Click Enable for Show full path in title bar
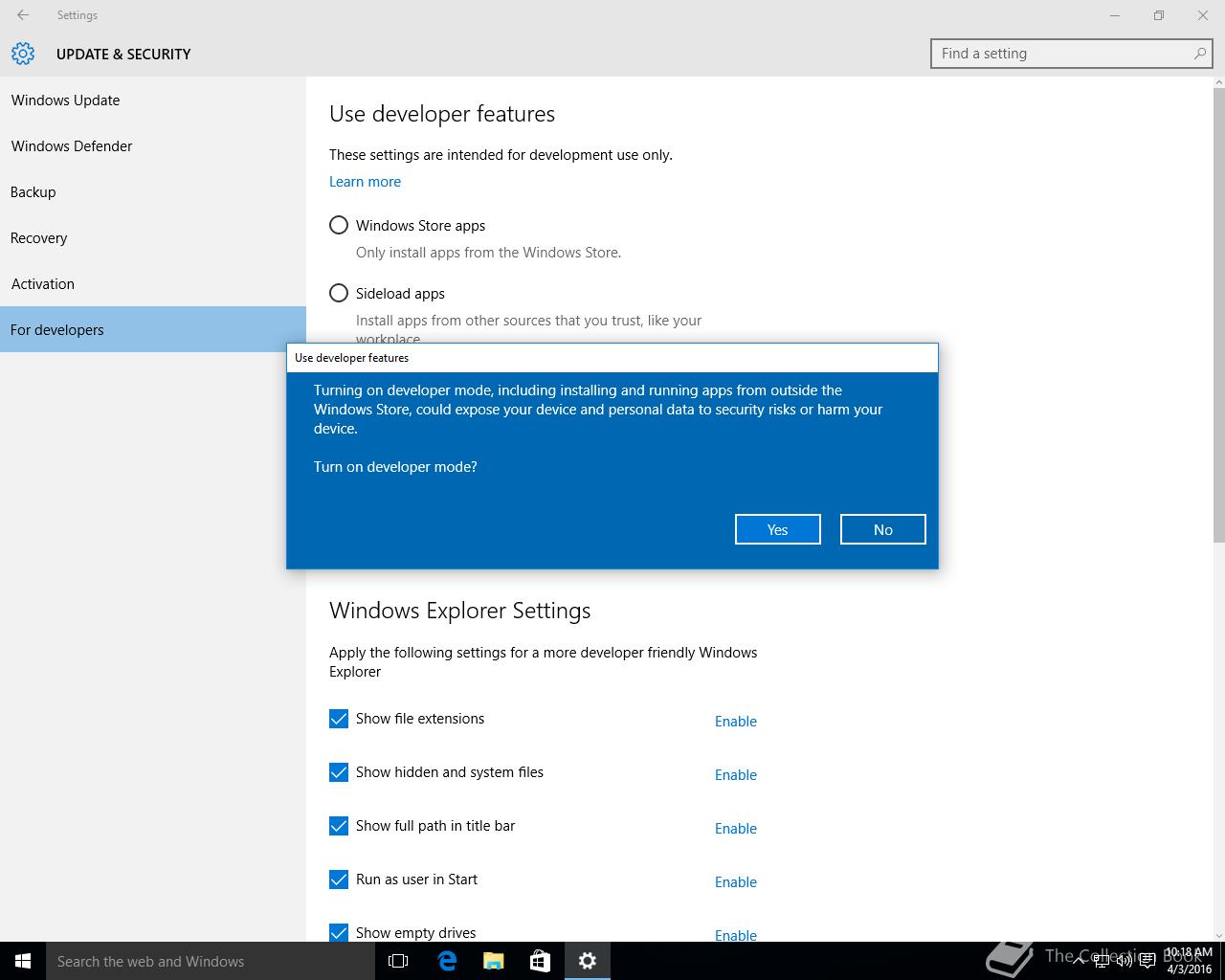 [736, 828]
